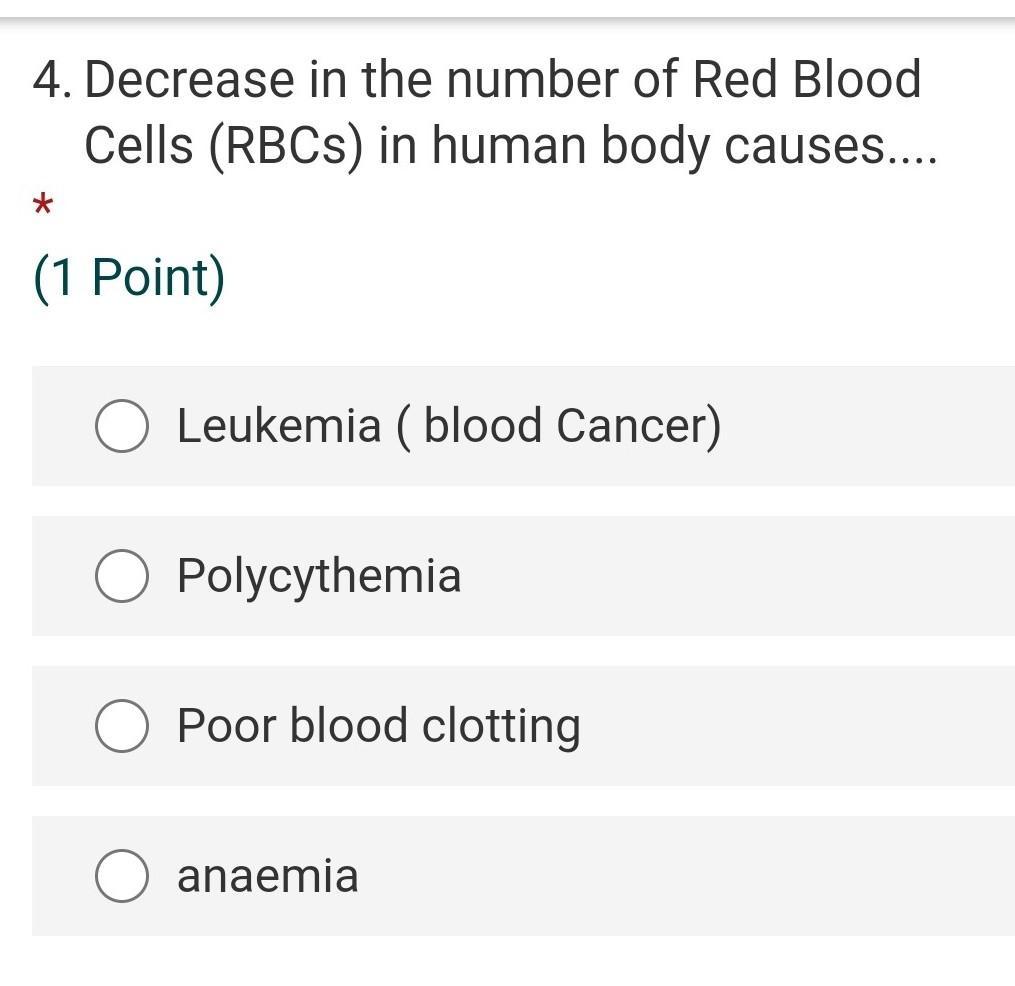This screenshot has width=1015, height=986.
Task: Click empty gray area of Poor blood clotting row
Action: point(800,726)
